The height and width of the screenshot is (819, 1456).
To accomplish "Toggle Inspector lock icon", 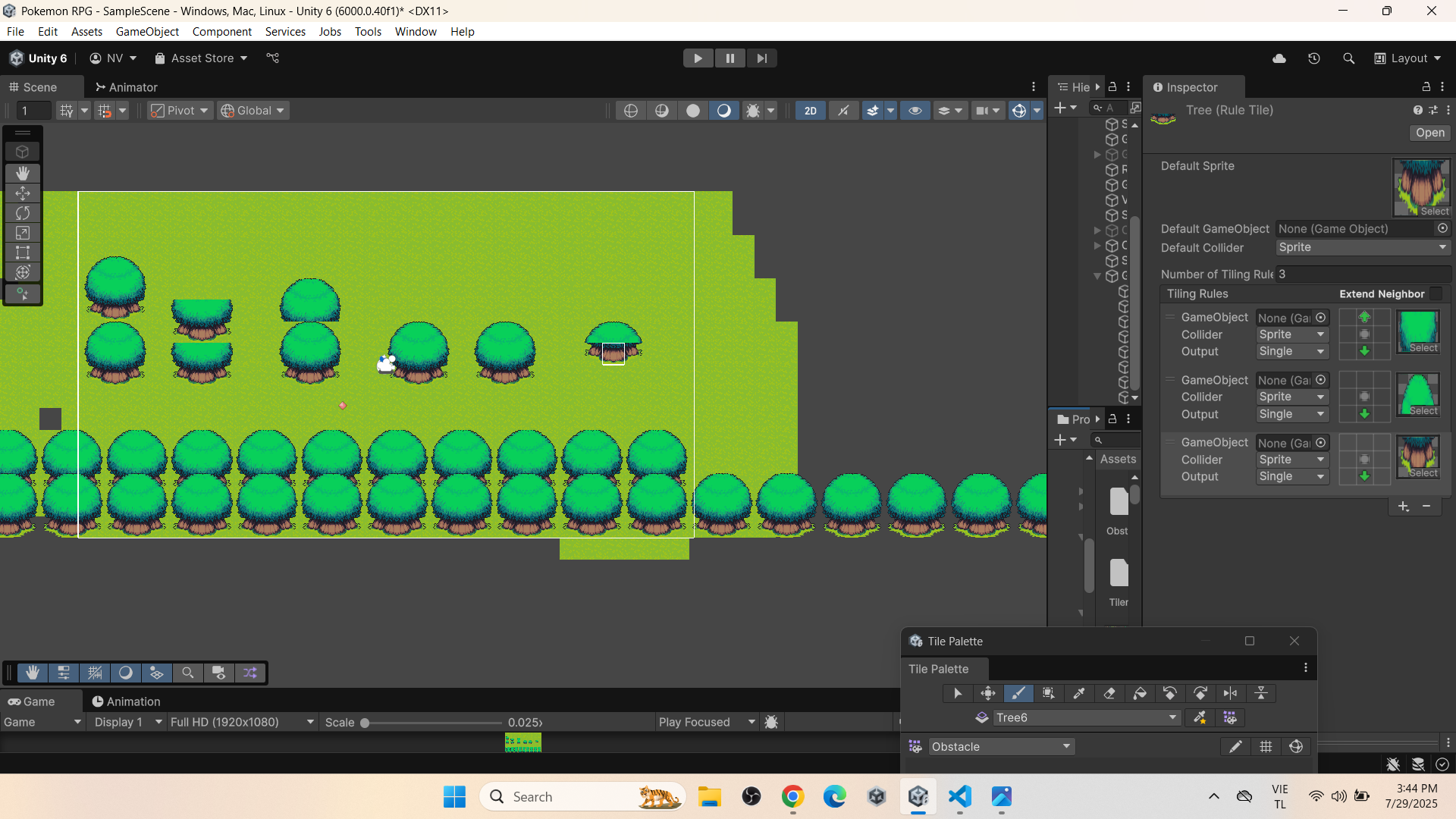I will point(1426,87).
